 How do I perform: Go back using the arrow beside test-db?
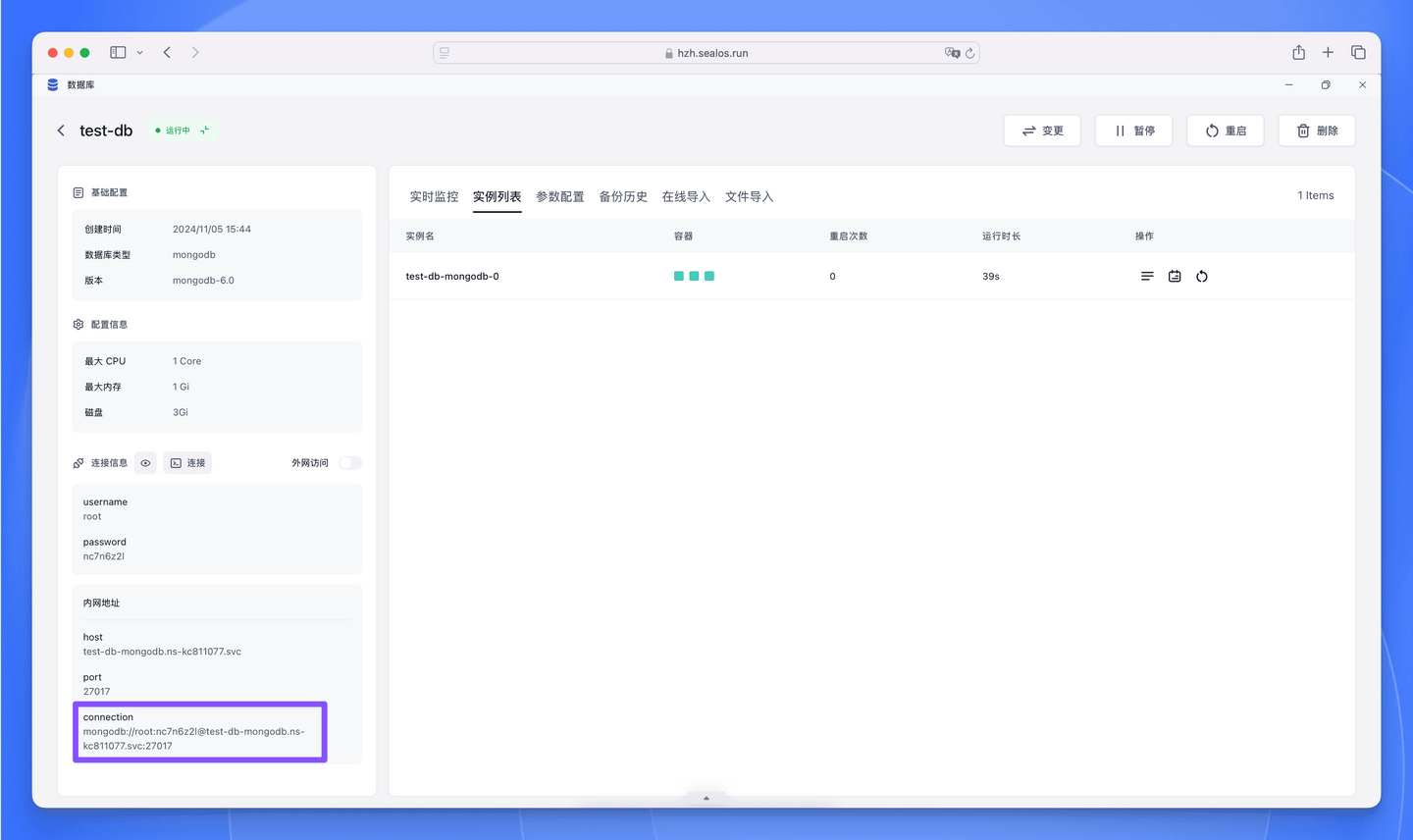[x=61, y=130]
